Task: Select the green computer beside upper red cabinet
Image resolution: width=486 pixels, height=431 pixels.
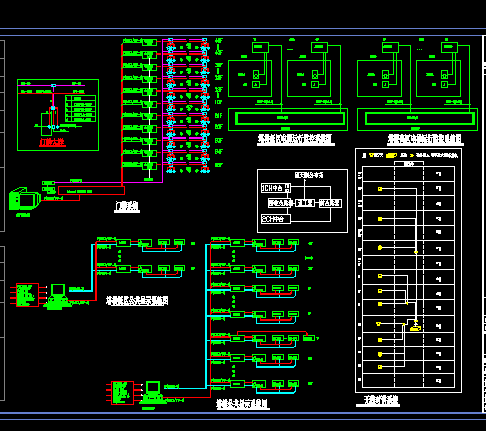Action: [x=57, y=296]
